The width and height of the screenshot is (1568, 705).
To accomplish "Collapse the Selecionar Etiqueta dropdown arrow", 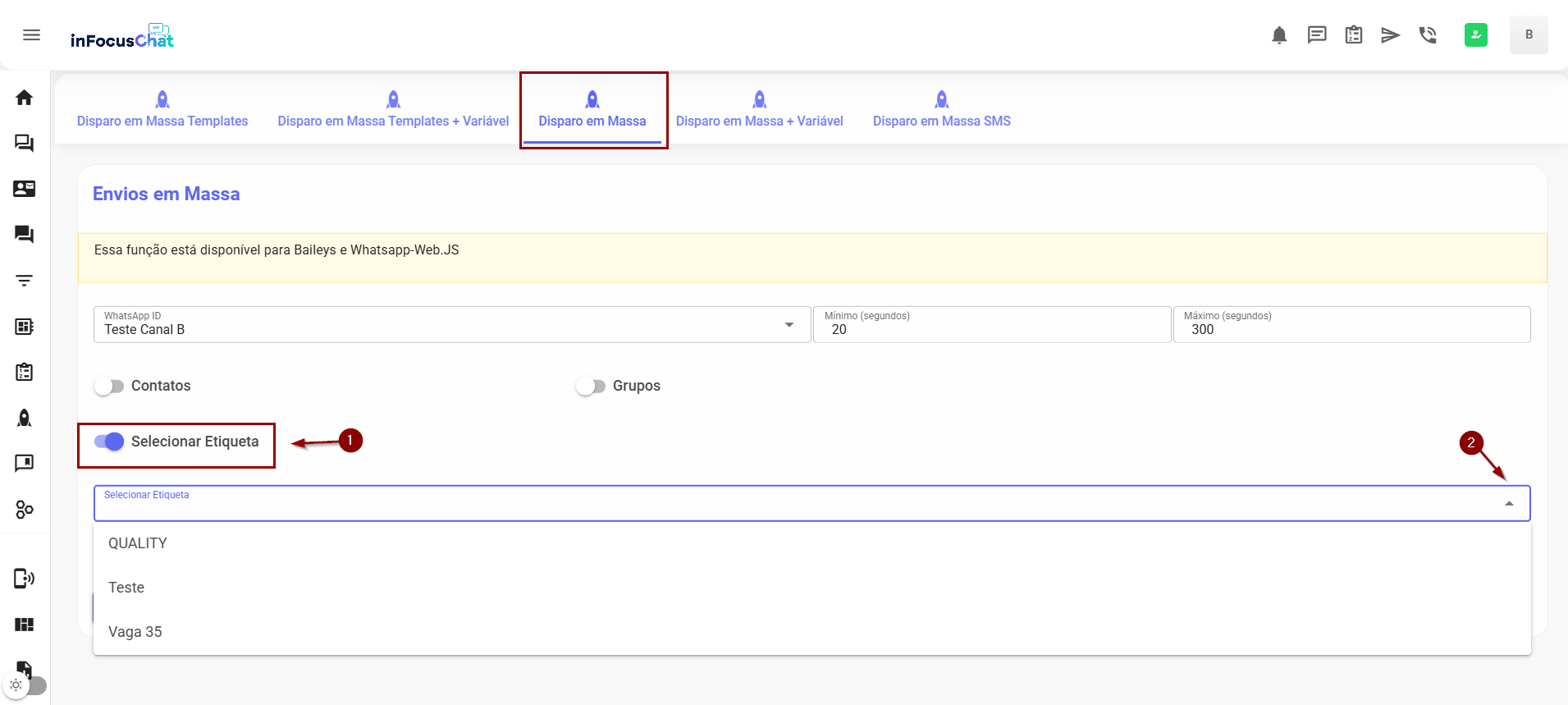I will (1508, 504).
